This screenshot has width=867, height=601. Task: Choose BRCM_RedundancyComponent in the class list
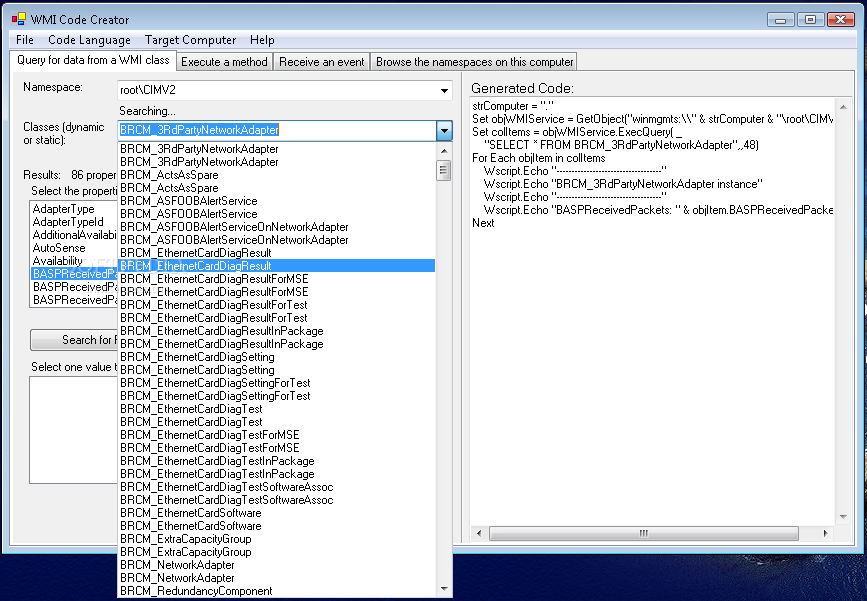point(276,591)
